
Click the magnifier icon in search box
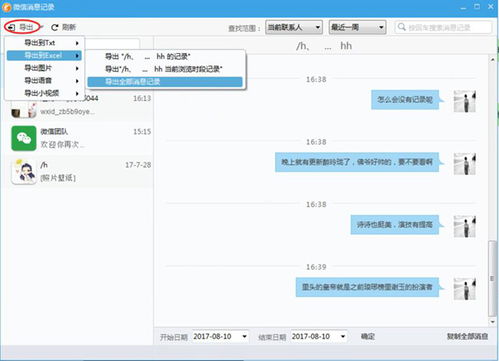tap(402, 27)
